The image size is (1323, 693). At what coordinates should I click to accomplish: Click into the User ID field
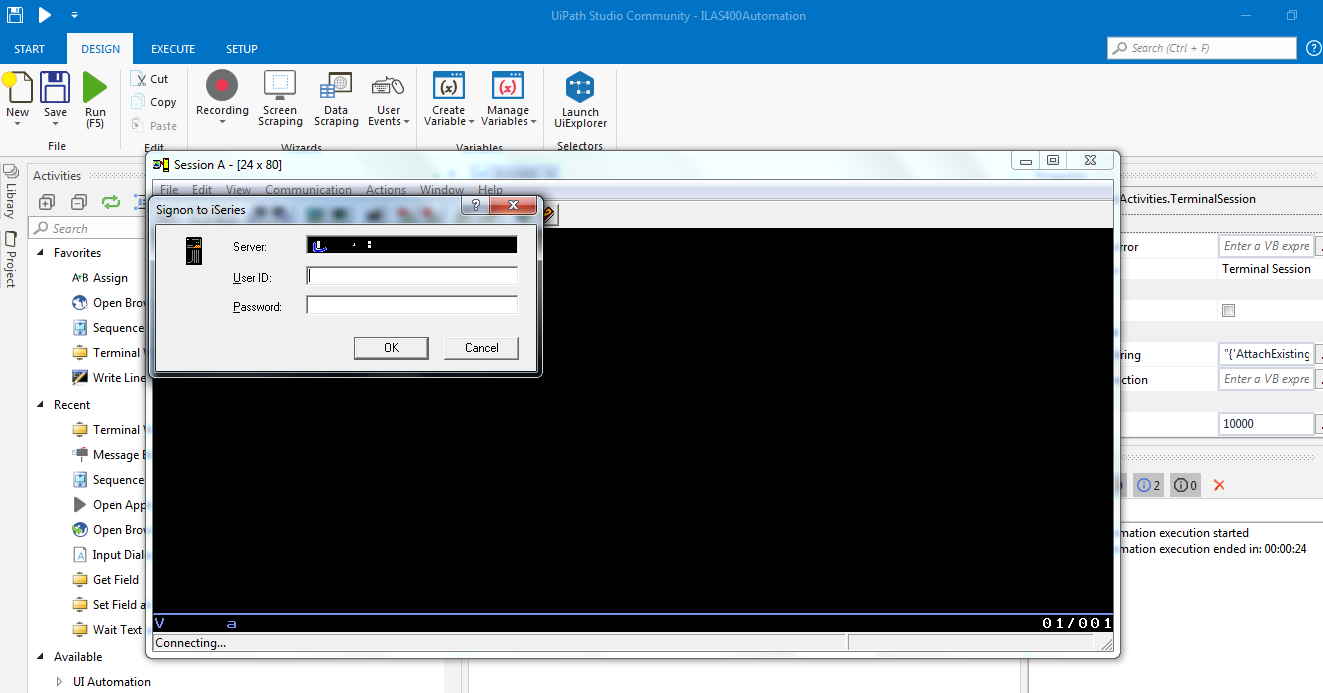click(x=412, y=276)
